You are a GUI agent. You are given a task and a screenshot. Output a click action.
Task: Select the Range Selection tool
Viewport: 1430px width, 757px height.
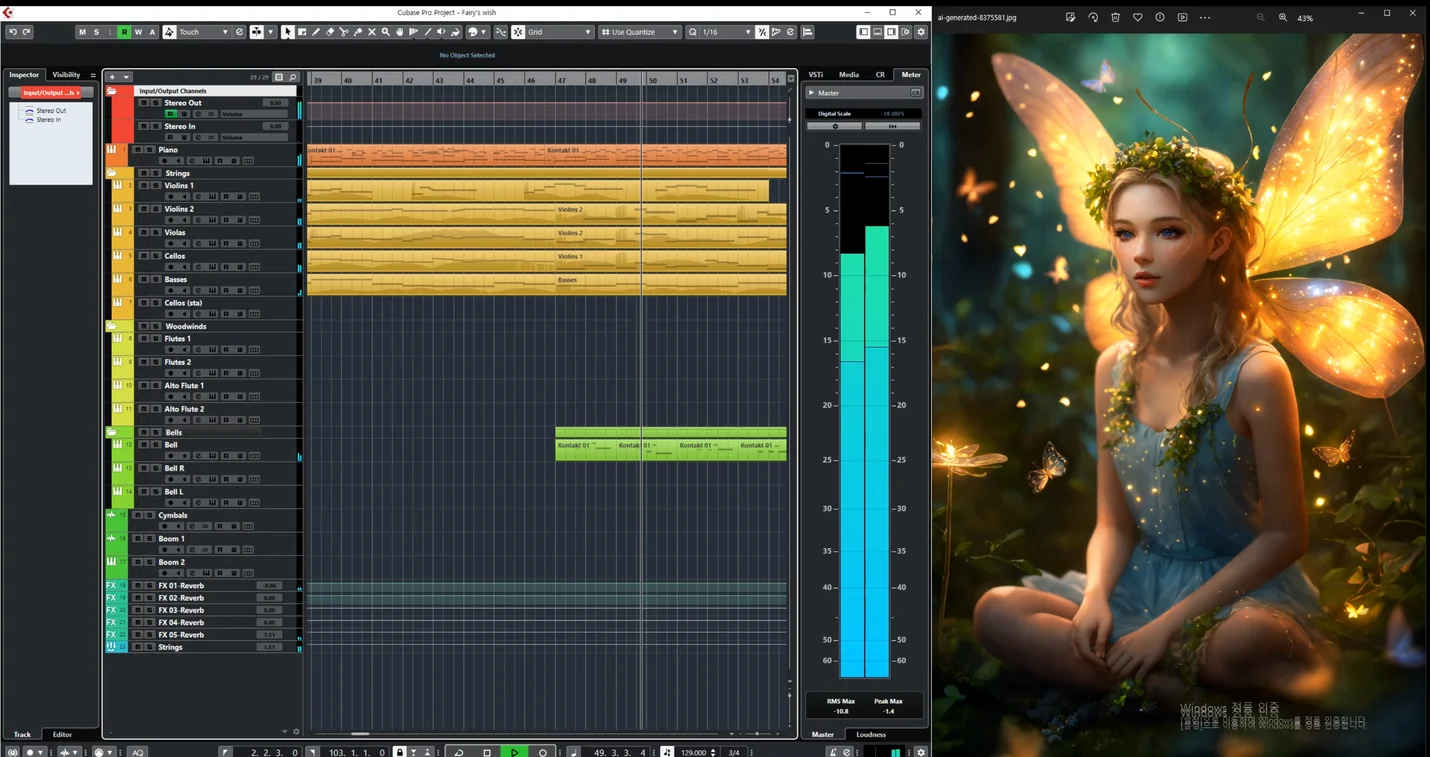(x=302, y=32)
